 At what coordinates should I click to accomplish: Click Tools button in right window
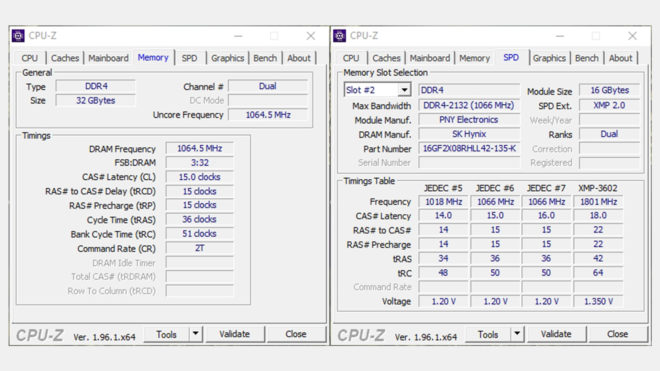[x=488, y=334]
